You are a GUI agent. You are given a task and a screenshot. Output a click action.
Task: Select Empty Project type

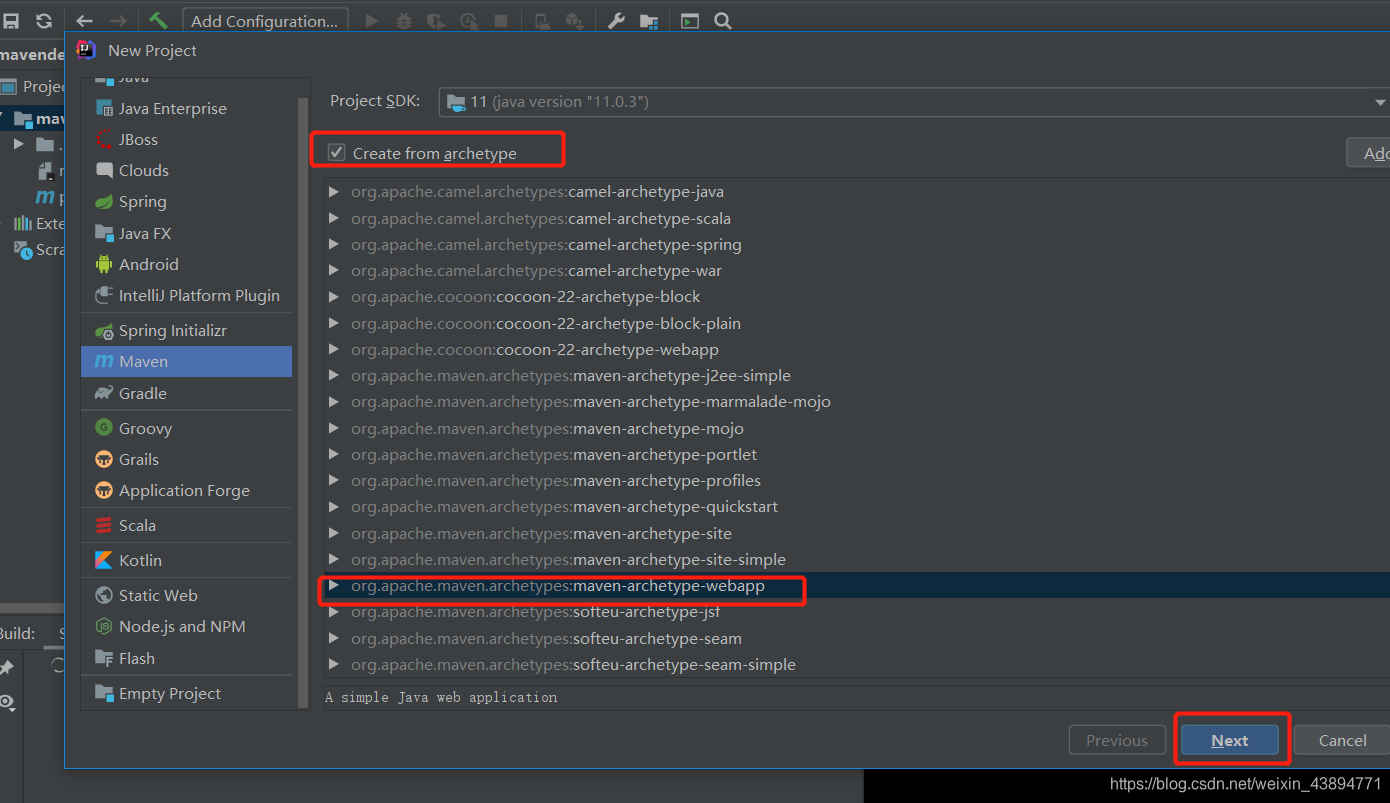[186, 693]
